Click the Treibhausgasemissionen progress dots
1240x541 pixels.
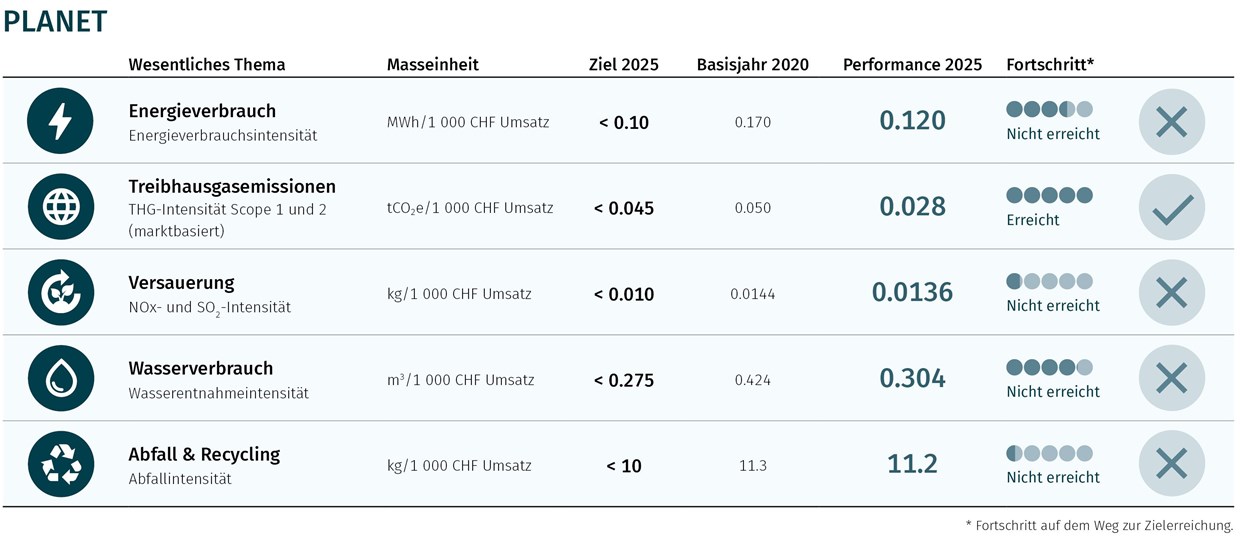click(x=1049, y=195)
